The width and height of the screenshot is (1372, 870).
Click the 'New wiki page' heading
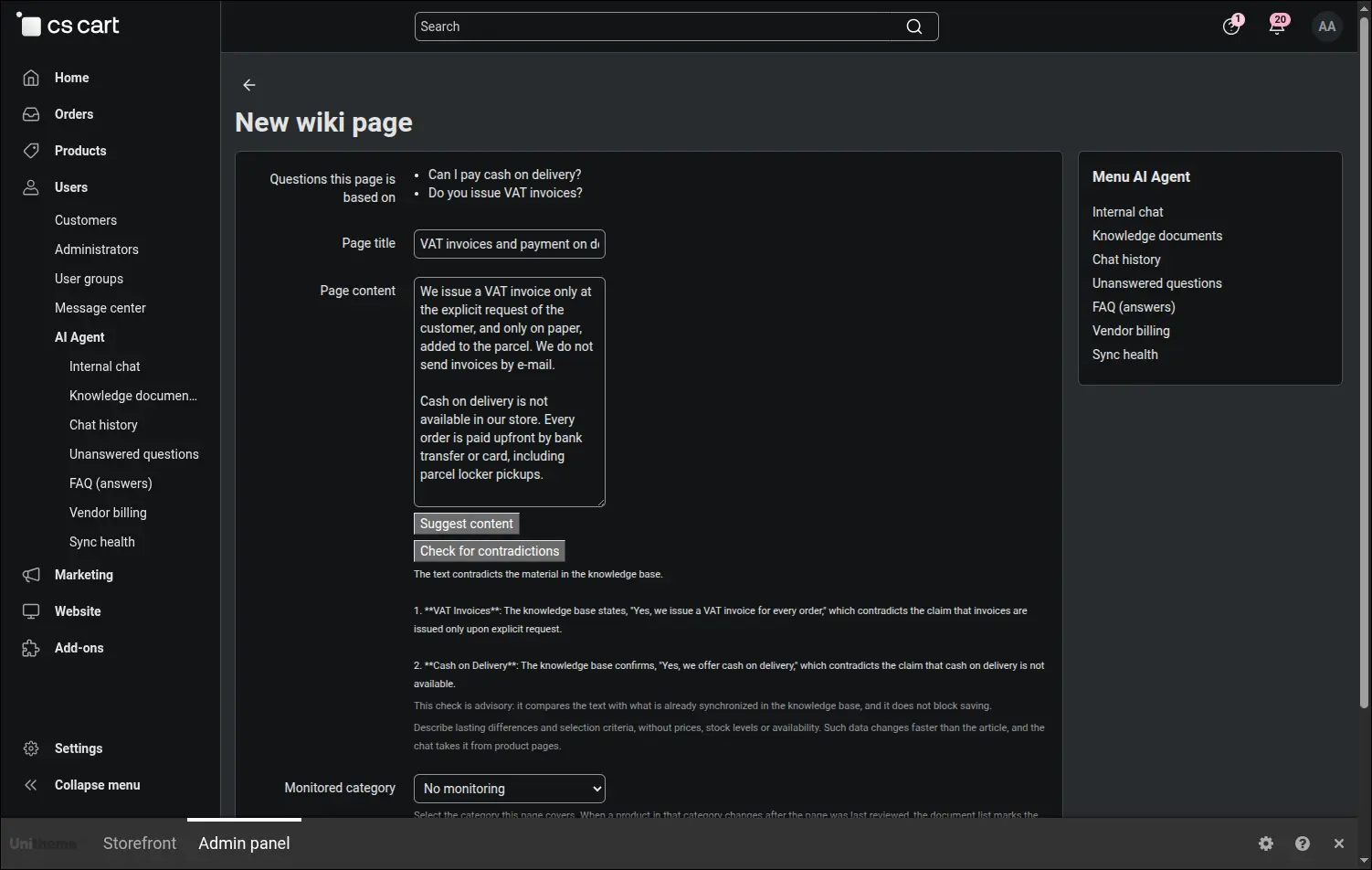[323, 122]
